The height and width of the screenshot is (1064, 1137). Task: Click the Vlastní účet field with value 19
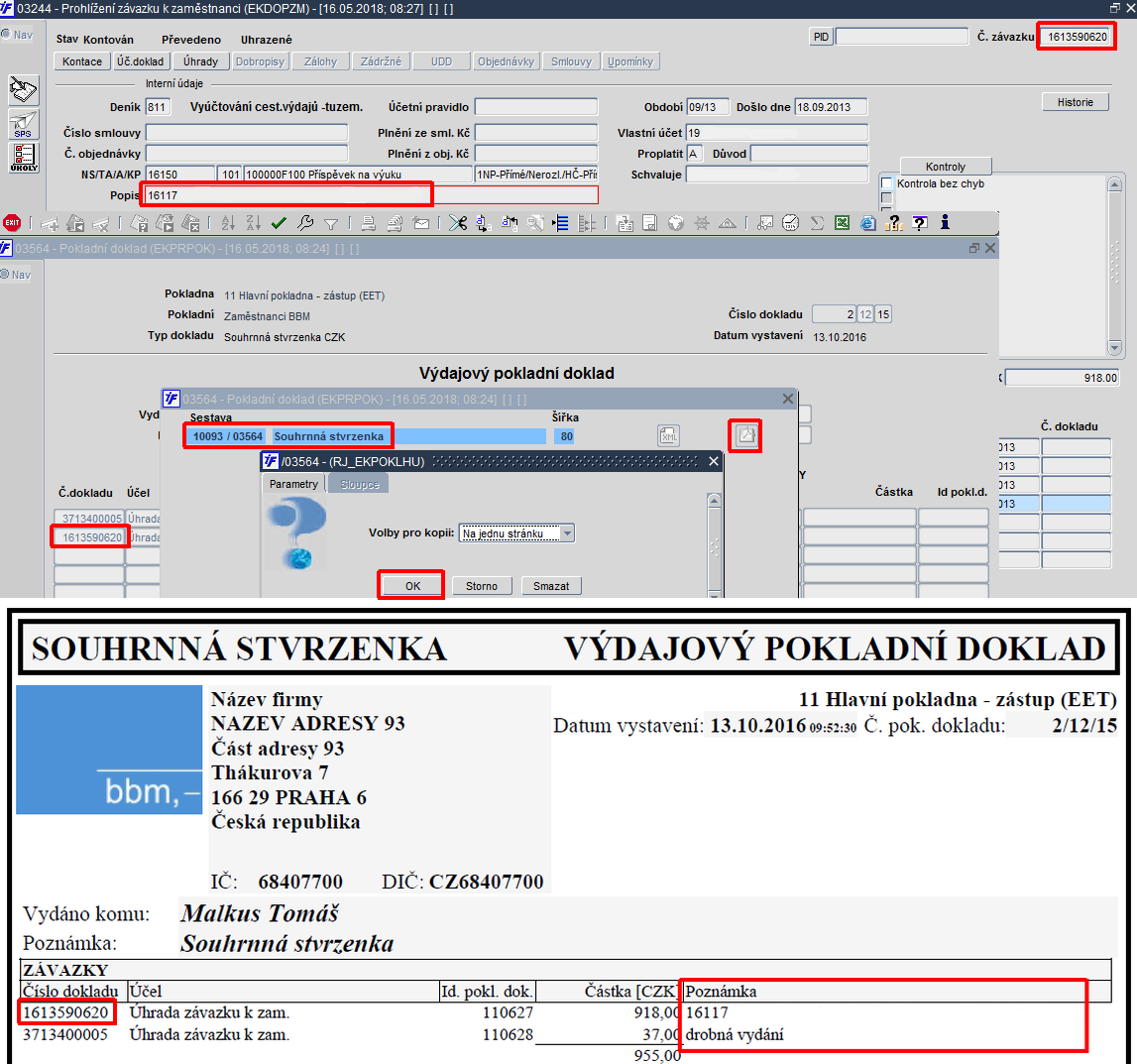776,133
